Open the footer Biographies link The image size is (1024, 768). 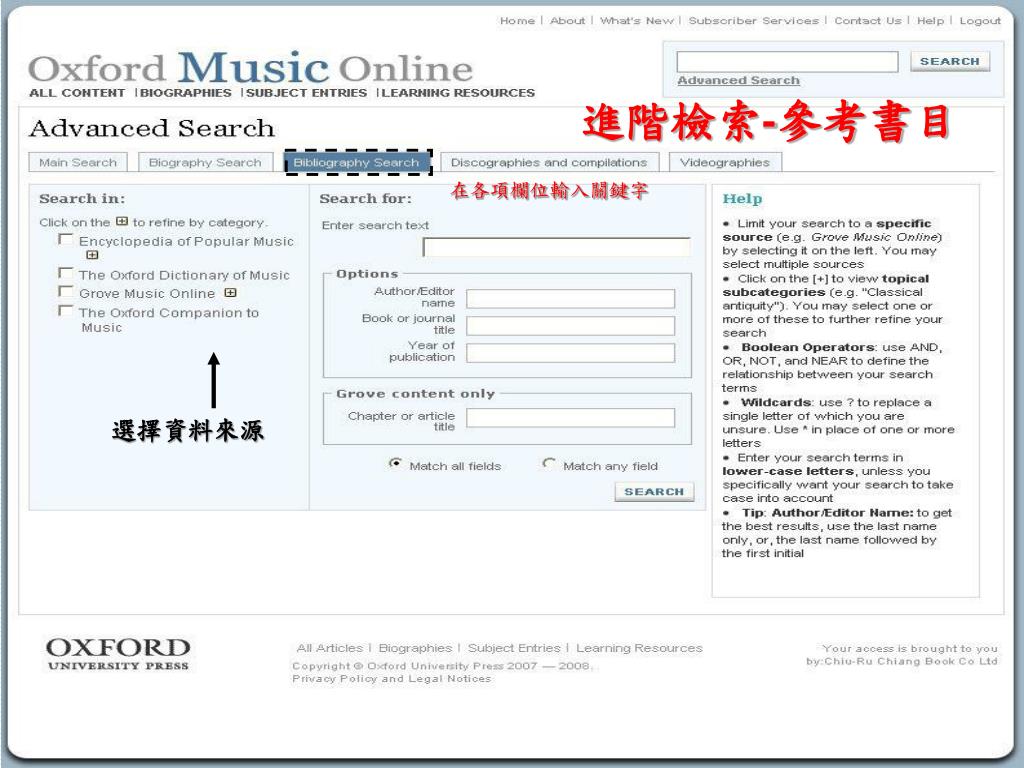tap(415, 648)
